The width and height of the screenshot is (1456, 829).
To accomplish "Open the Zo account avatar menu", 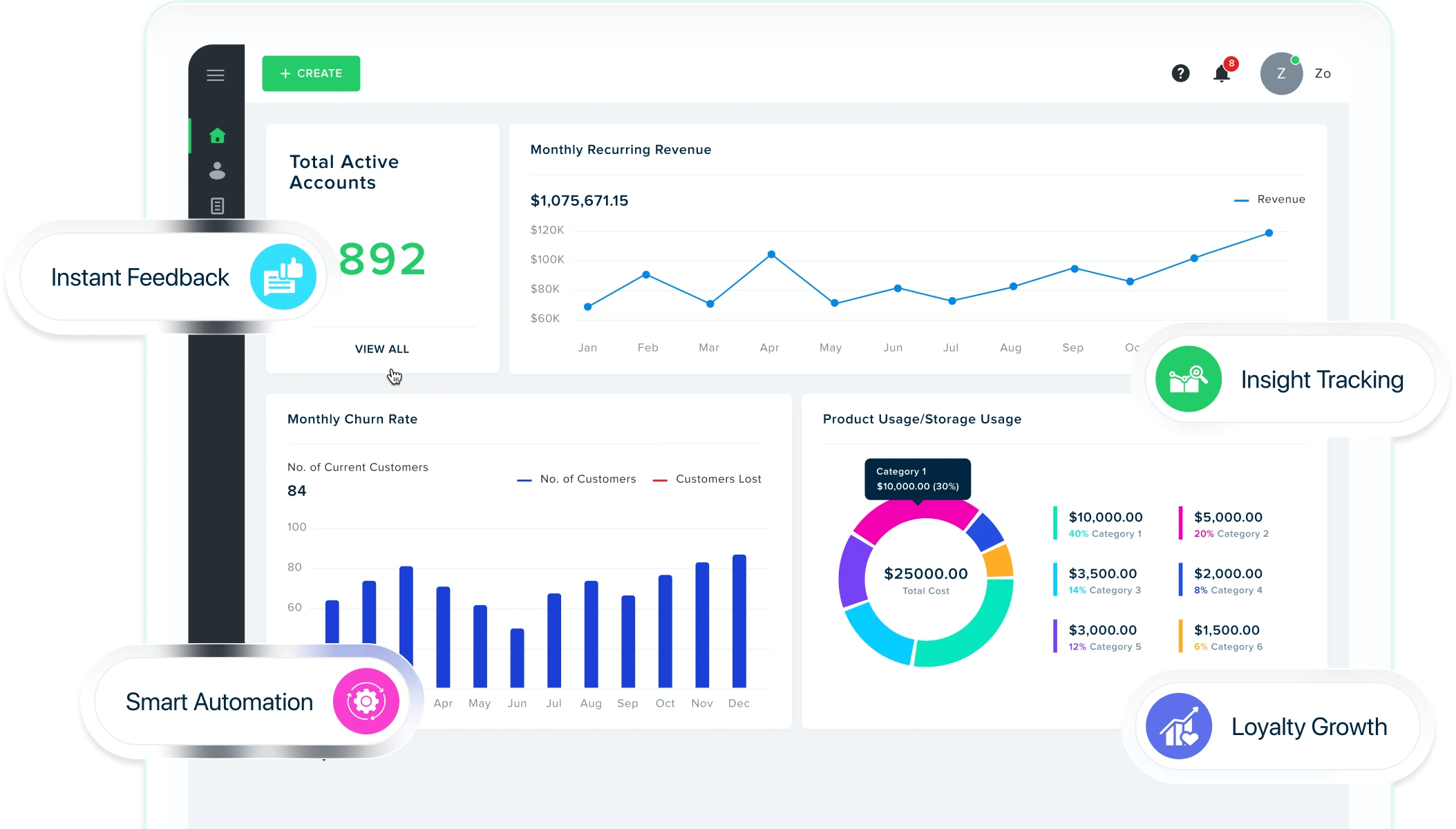I will pos(1281,73).
